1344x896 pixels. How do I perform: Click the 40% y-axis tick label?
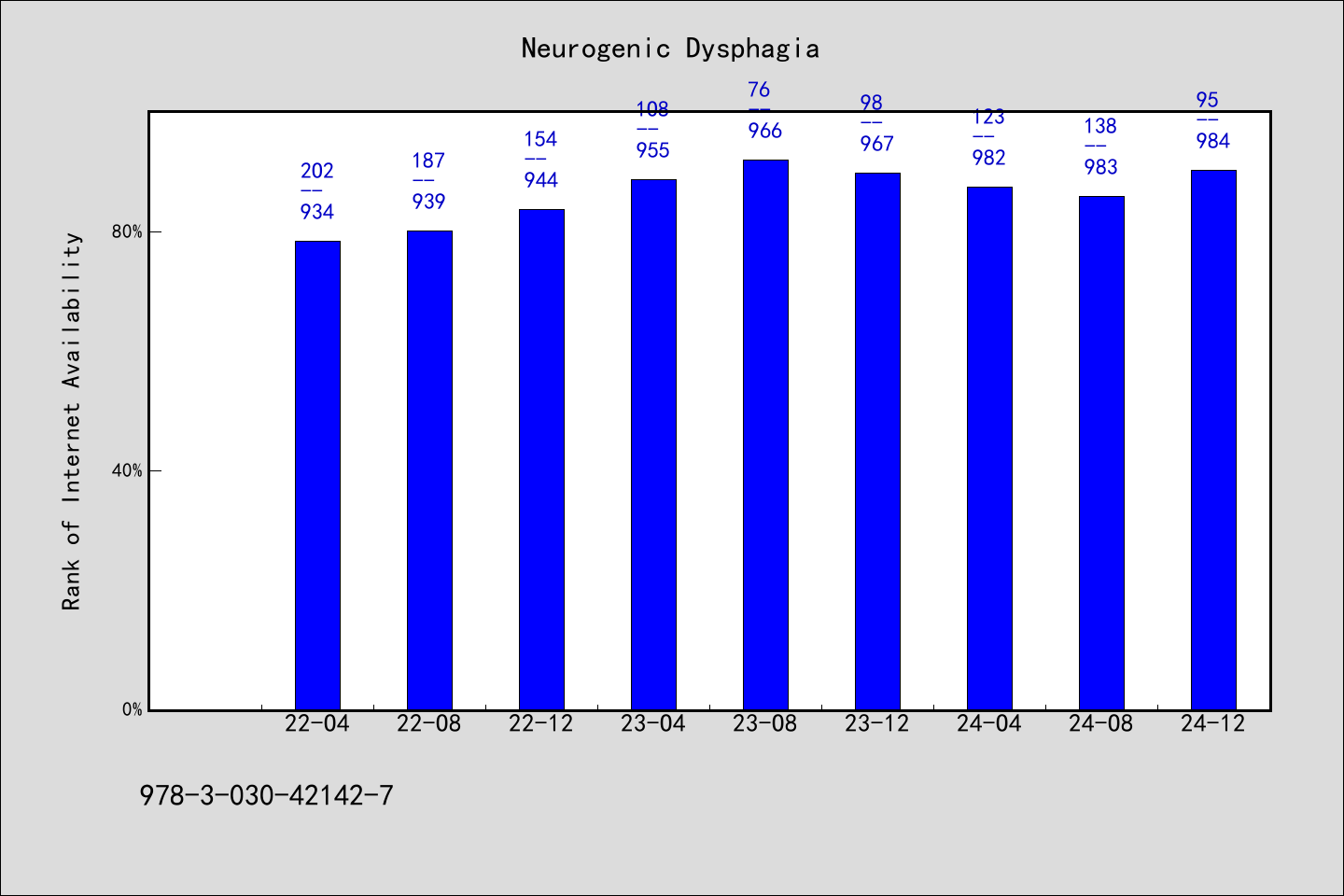pos(127,470)
